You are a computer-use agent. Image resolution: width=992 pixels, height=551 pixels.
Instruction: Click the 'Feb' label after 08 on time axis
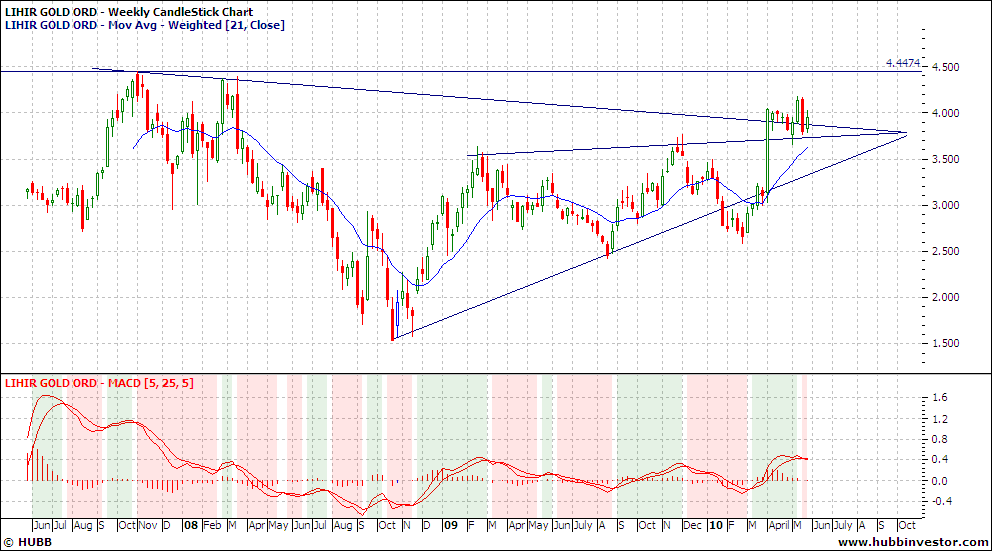point(213,525)
